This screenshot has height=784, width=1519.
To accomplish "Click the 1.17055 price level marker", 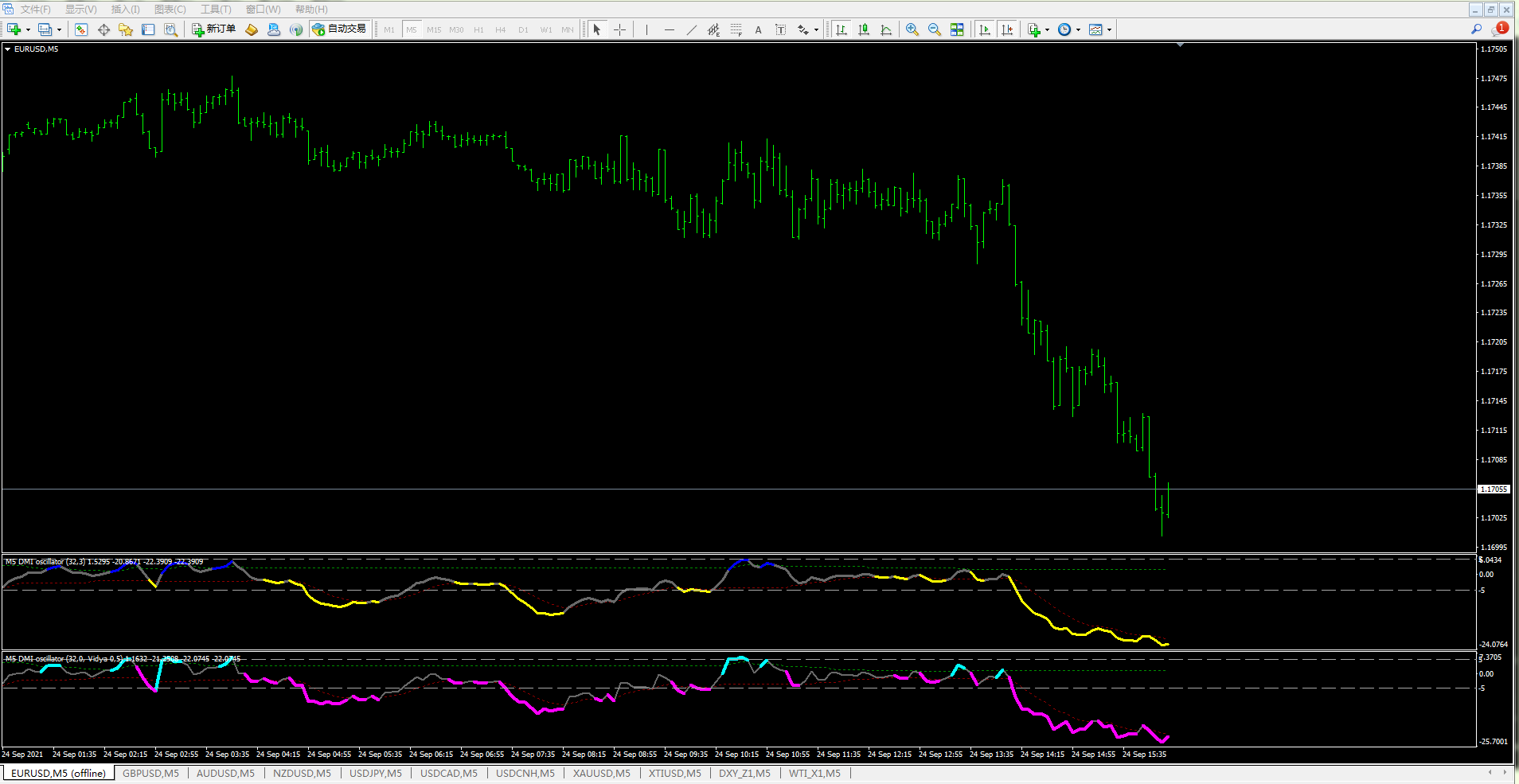I will 1494,489.
